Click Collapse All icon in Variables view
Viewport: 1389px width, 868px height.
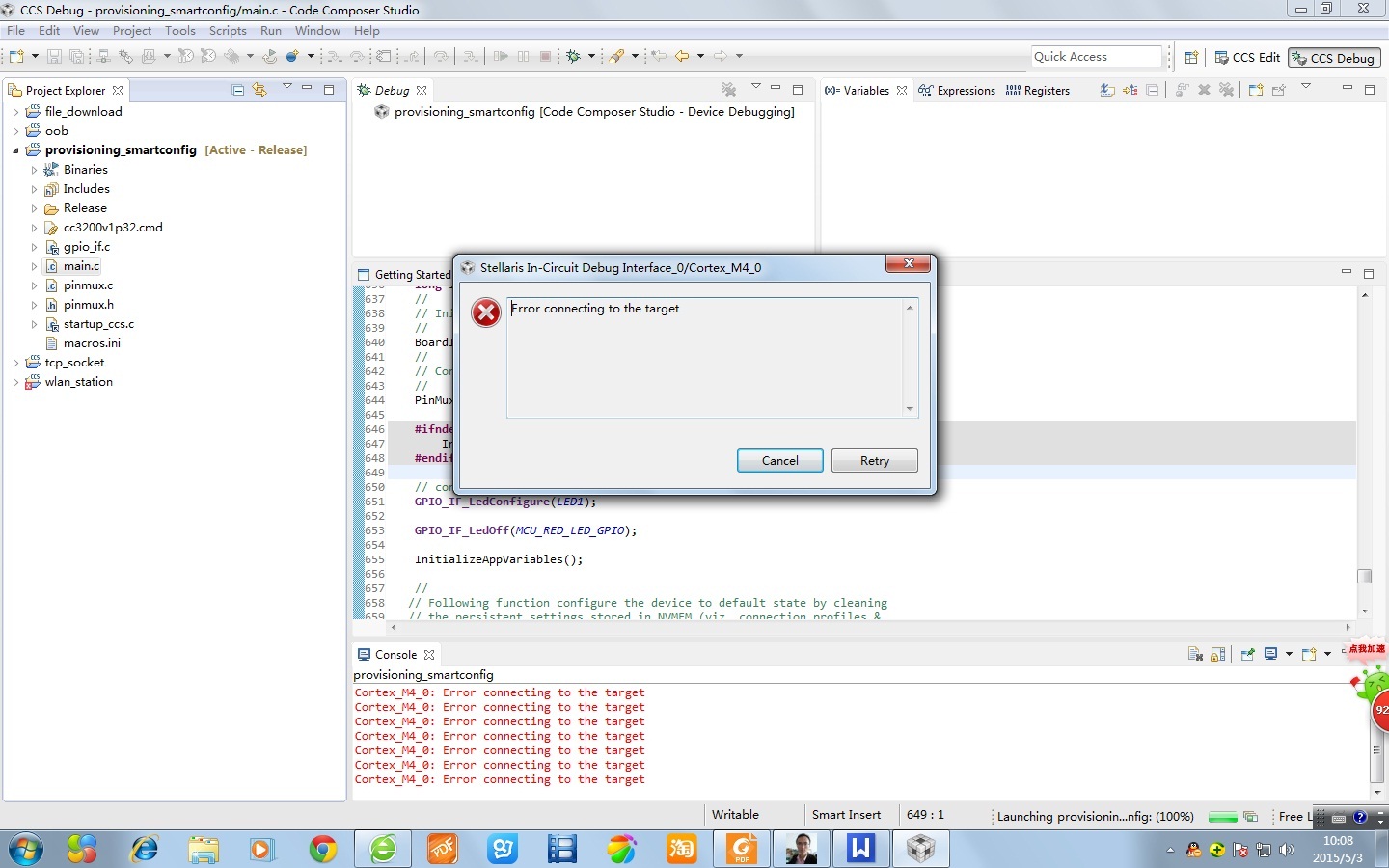point(1152,90)
